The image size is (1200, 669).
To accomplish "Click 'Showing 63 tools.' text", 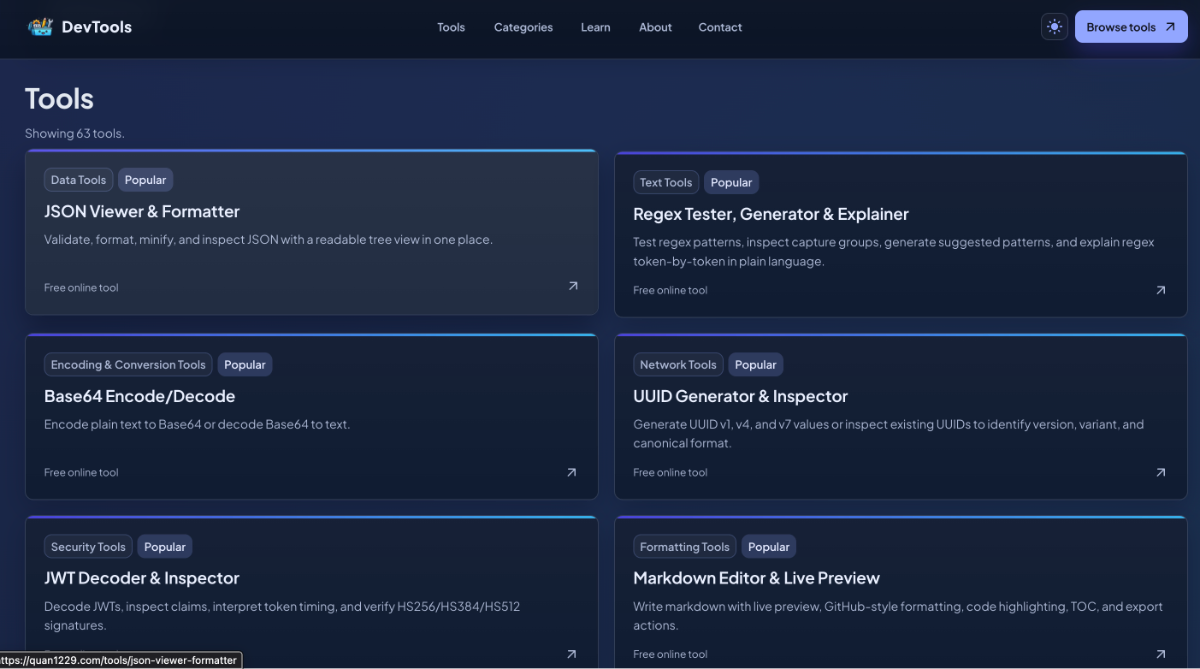I will 75,133.
